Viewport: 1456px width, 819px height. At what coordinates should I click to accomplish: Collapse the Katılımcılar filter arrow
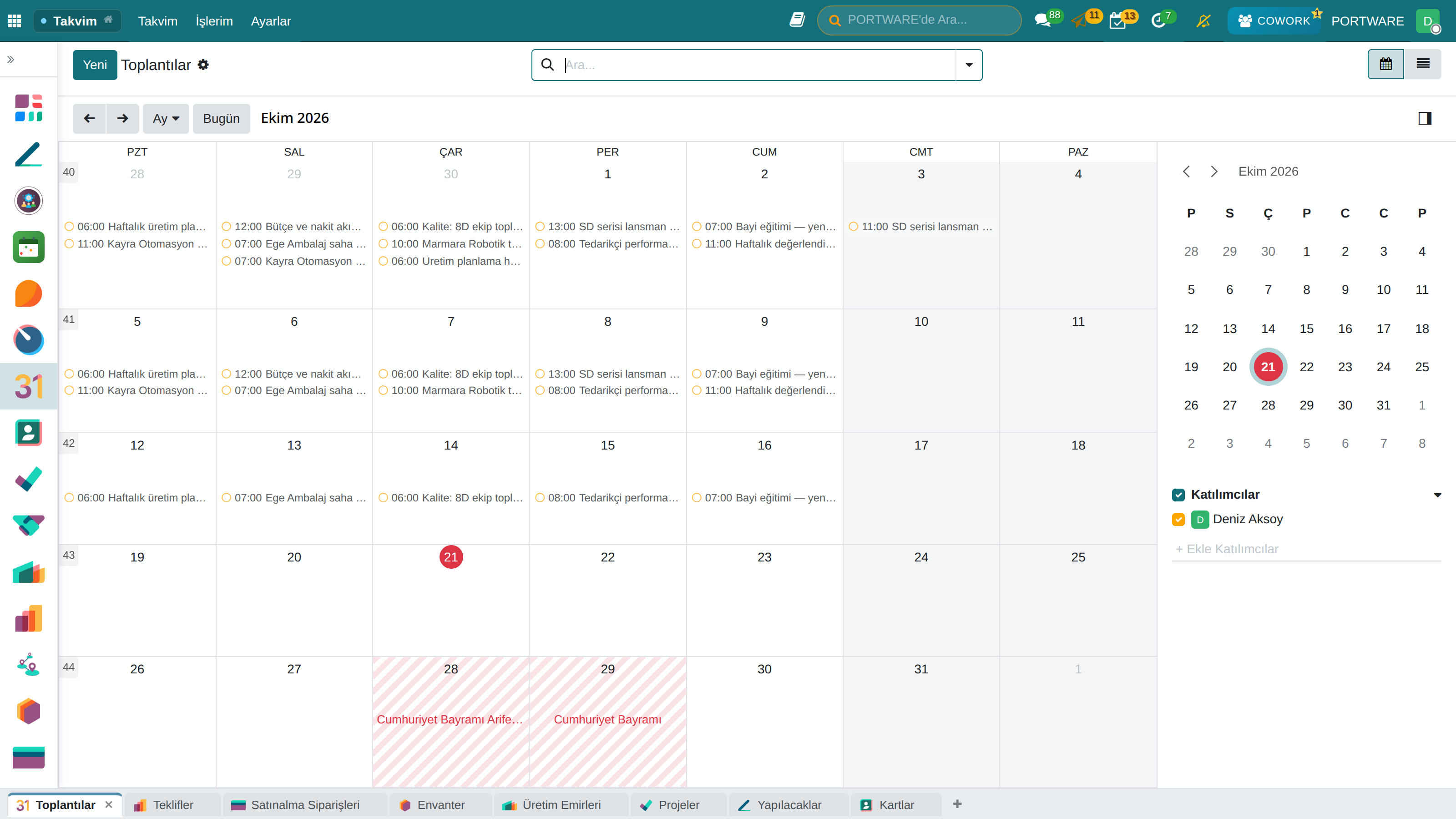[1437, 495]
